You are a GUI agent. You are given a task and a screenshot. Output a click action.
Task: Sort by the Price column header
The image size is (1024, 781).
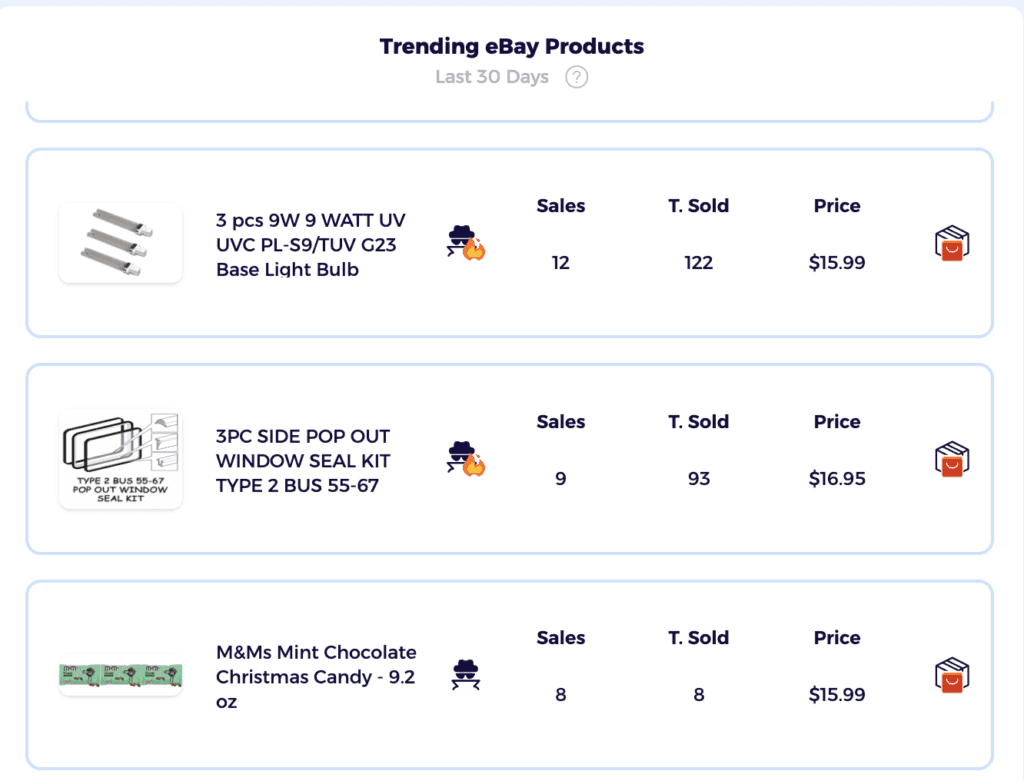(x=837, y=206)
